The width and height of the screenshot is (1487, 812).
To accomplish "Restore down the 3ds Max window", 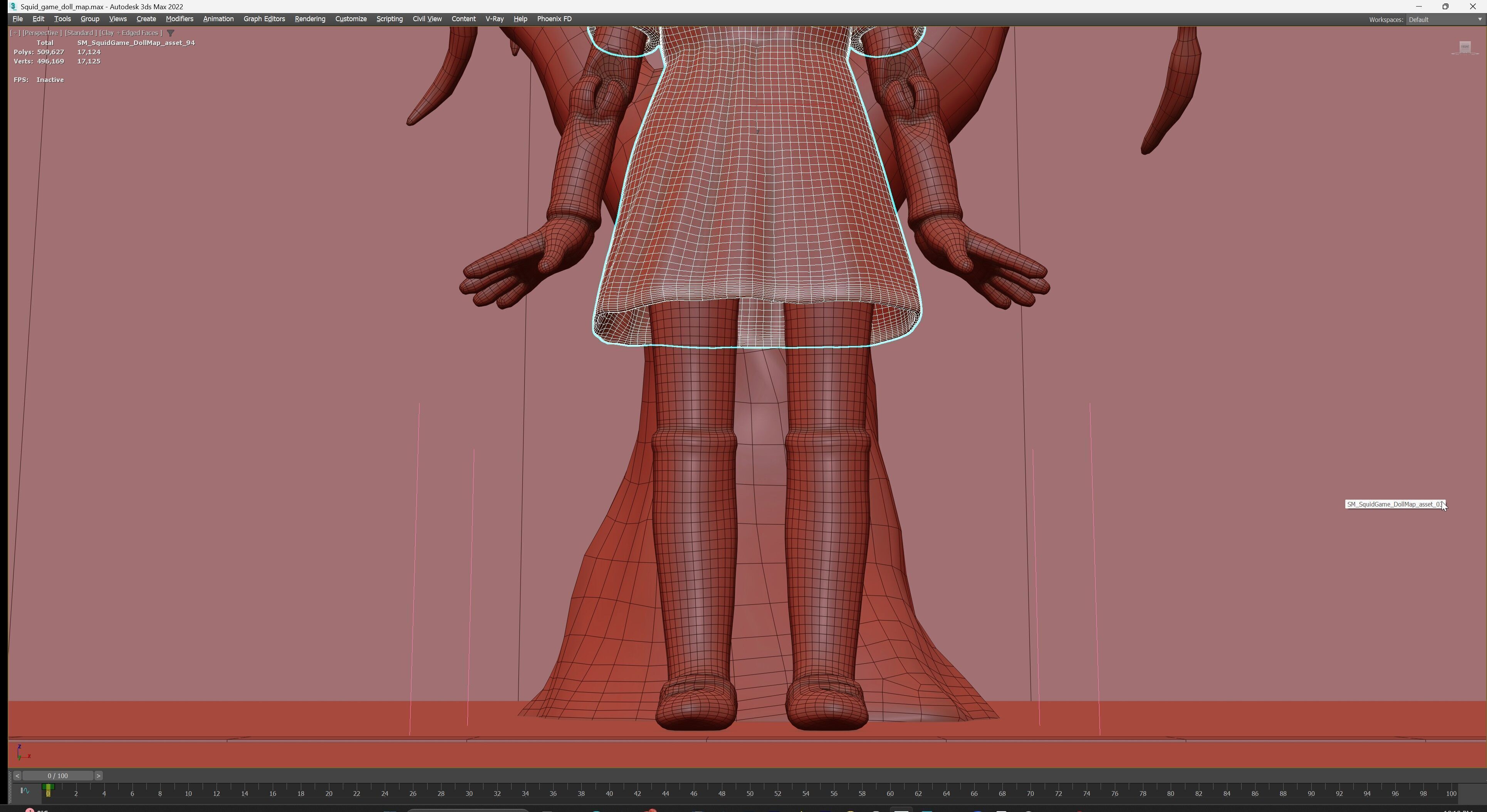I will [x=1445, y=6].
